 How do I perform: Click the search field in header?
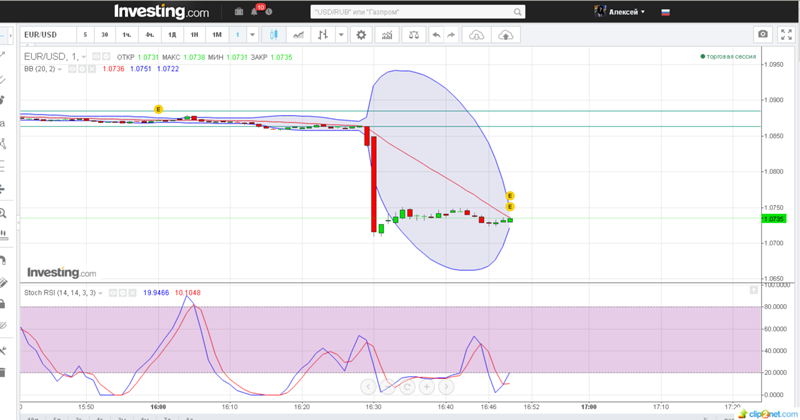pos(417,12)
